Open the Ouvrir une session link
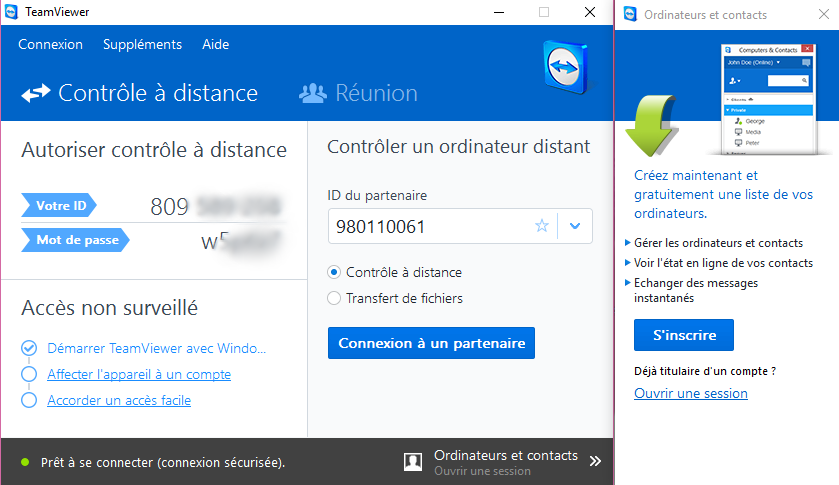Image resolution: width=839 pixels, height=485 pixels. pos(691,393)
